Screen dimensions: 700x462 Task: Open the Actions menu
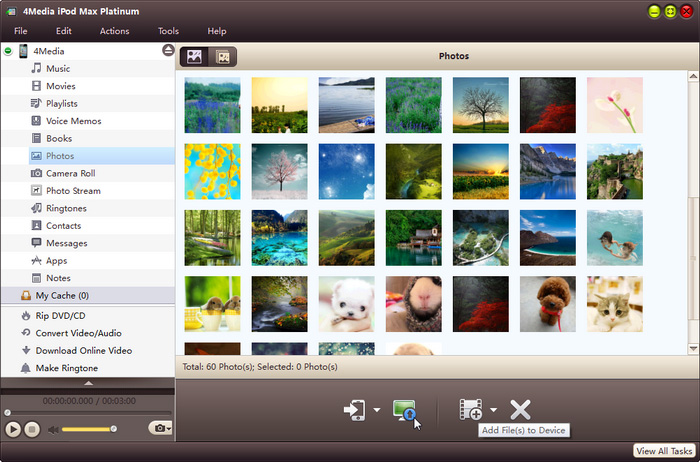coord(114,31)
